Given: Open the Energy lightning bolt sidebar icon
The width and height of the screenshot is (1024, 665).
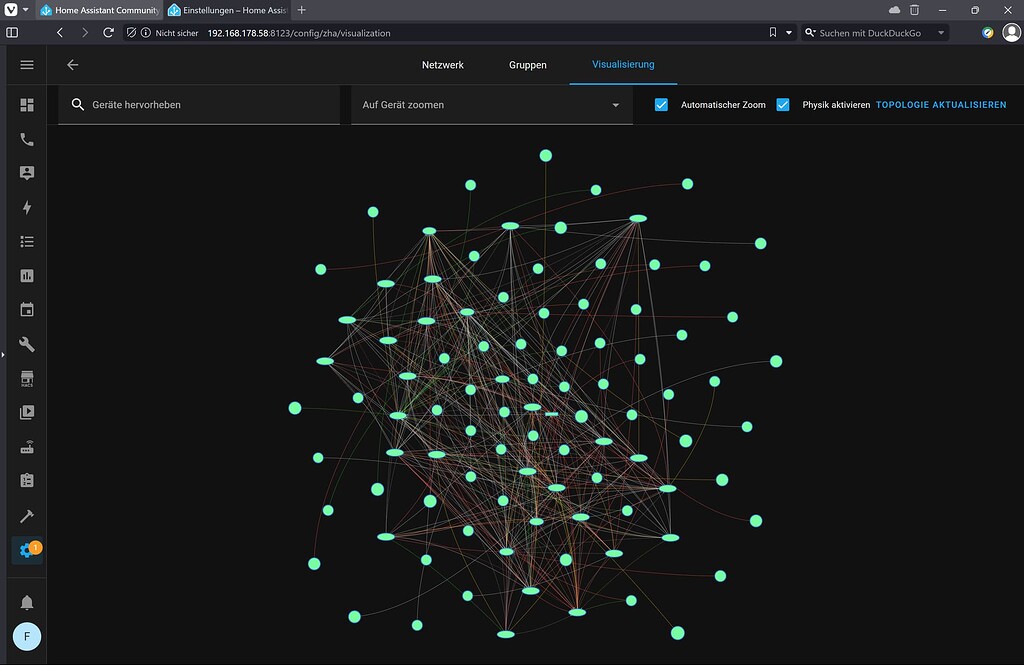Looking at the screenshot, I should click(27, 207).
